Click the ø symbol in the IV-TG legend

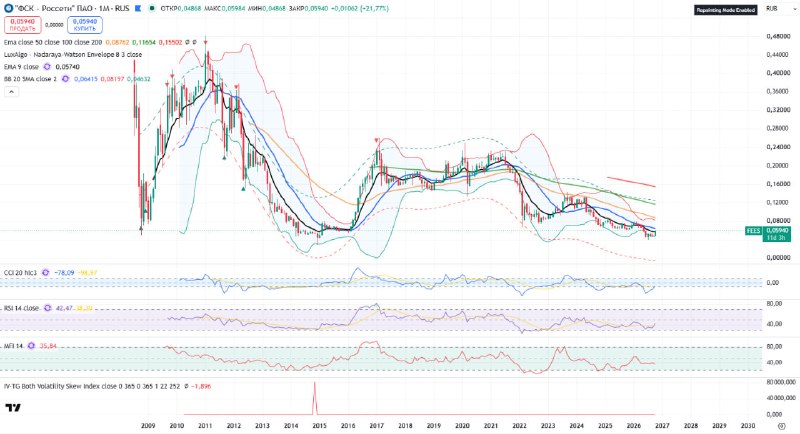(186, 387)
